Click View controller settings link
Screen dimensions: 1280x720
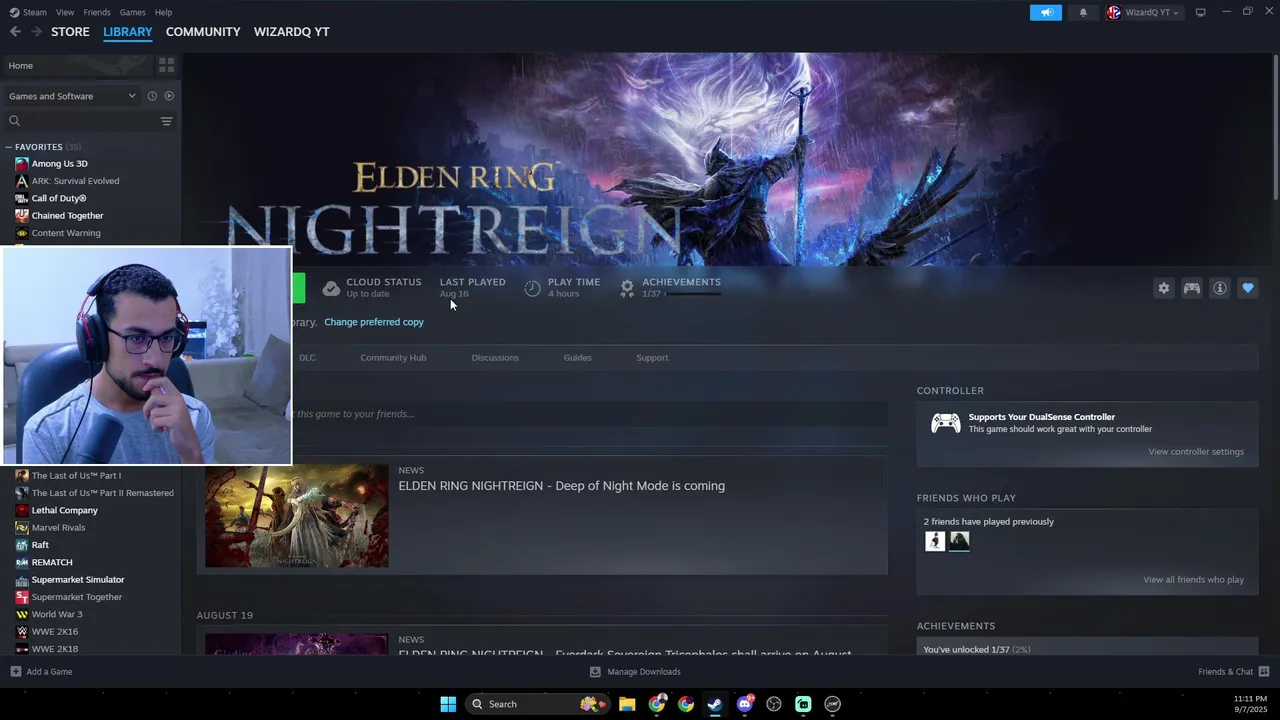(1196, 452)
